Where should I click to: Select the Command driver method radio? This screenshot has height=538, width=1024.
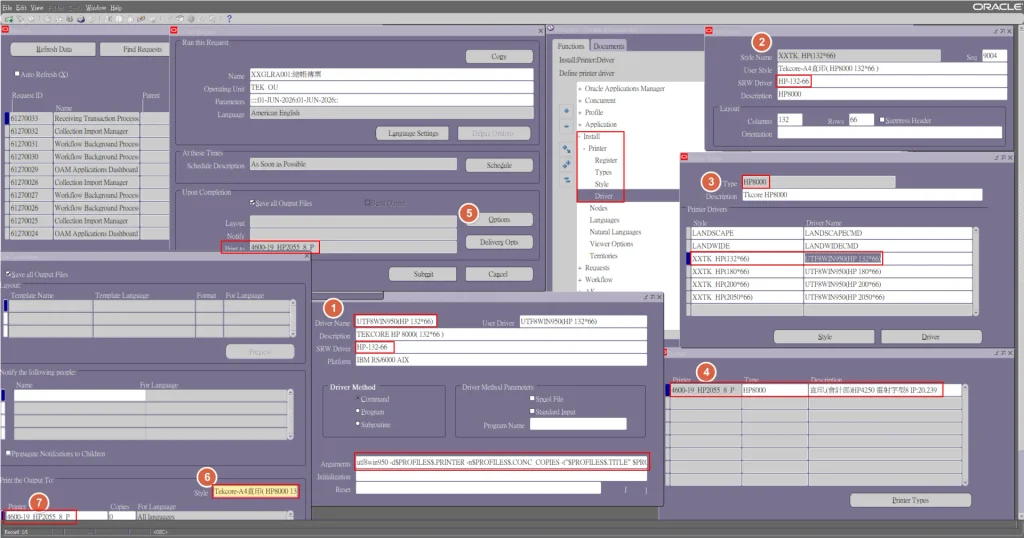[x=358, y=398]
